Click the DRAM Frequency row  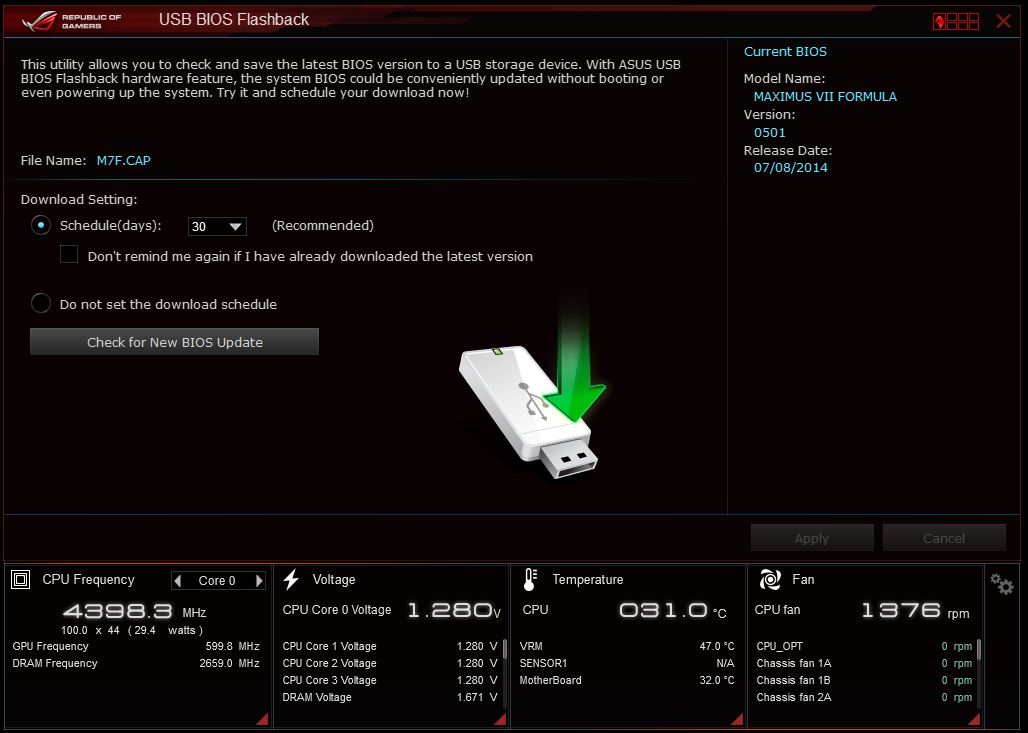[136, 664]
